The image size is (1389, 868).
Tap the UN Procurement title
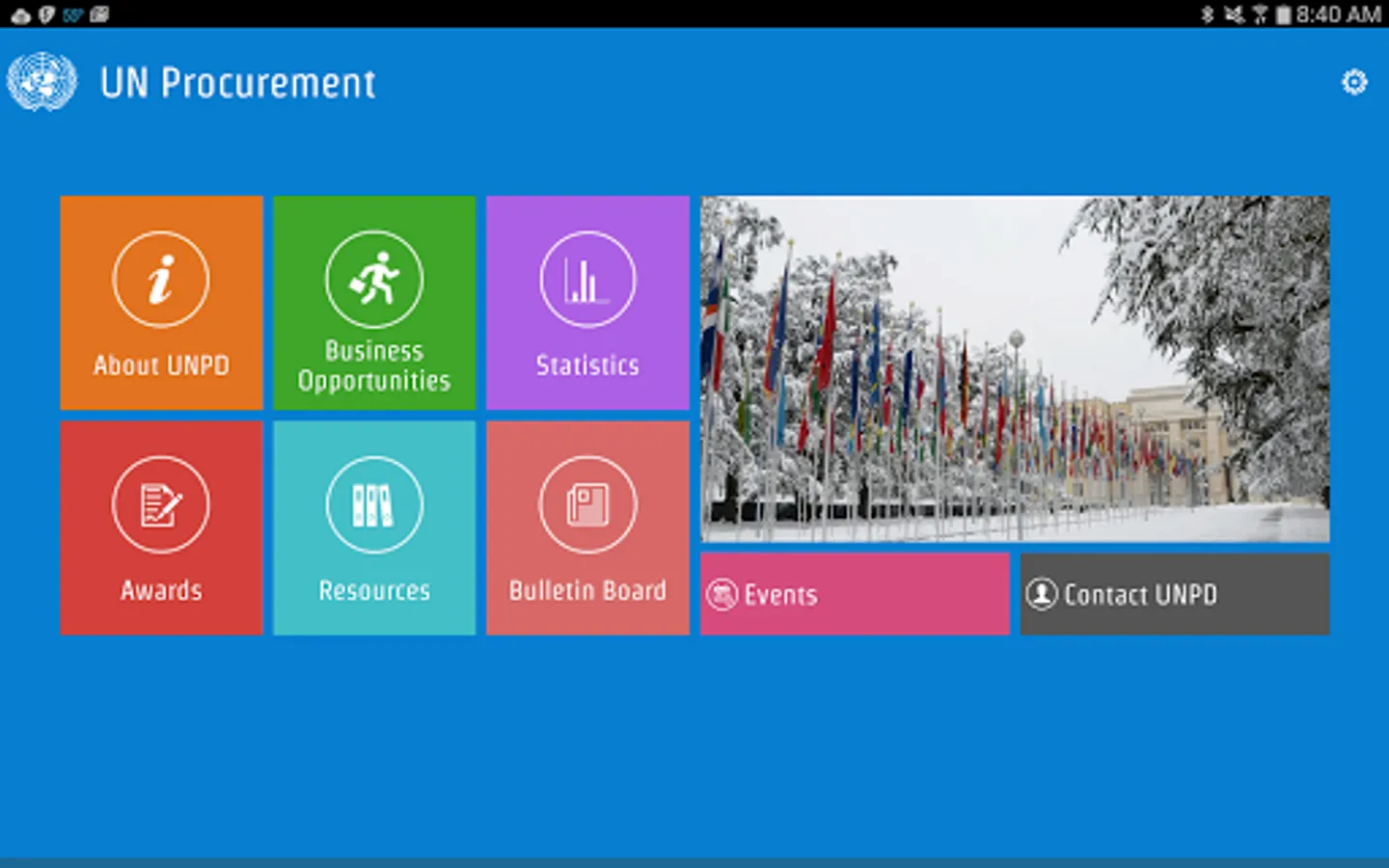tap(237, 83)
